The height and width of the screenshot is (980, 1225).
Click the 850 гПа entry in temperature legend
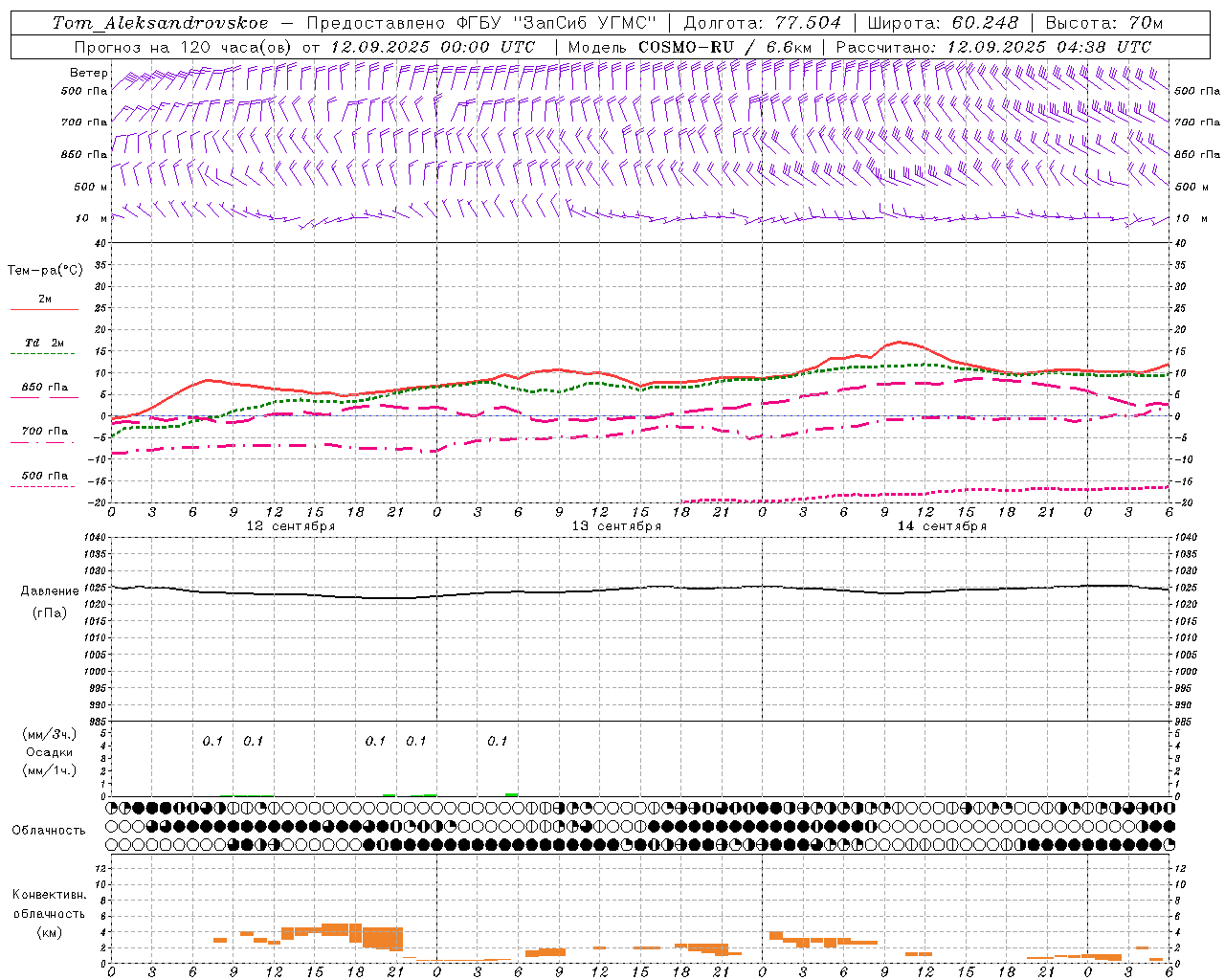[45, 388]
